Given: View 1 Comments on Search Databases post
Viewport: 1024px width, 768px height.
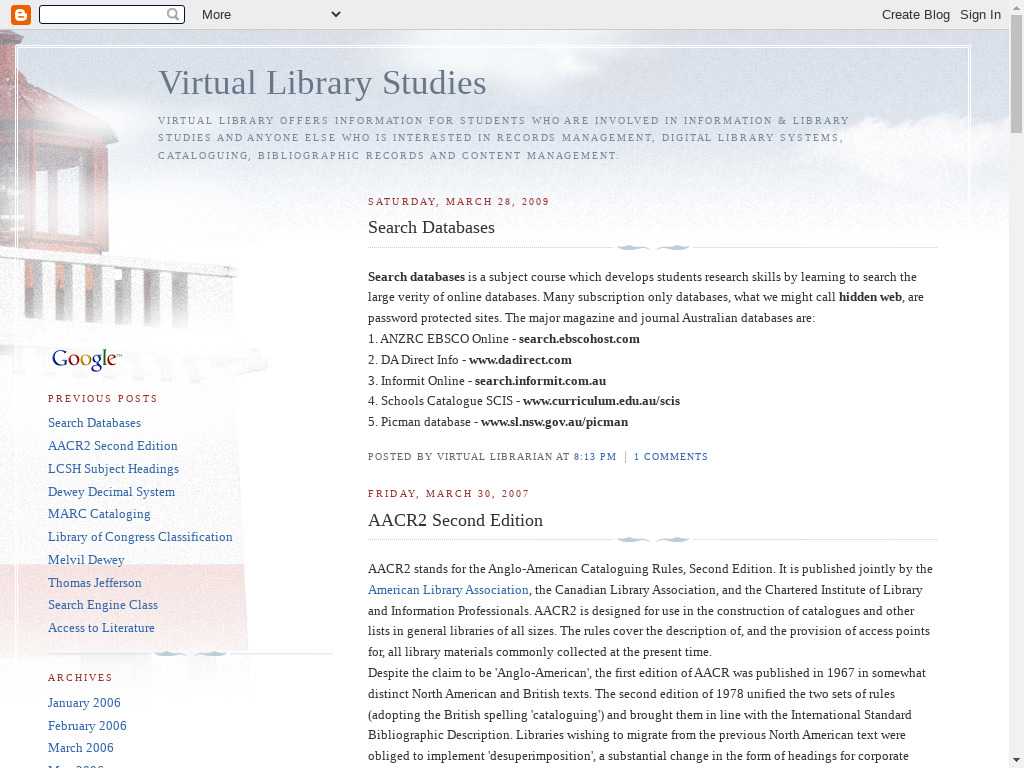Looking at the screenshot, I should (x=670, y=457).
